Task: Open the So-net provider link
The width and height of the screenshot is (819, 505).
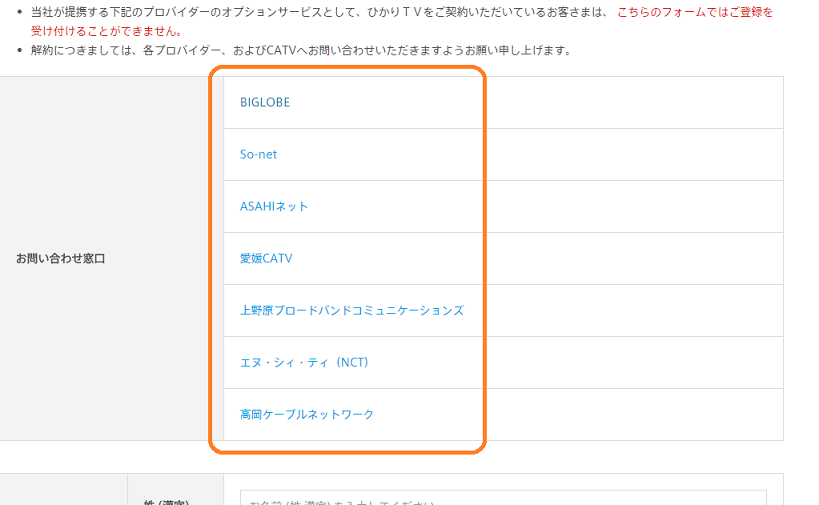Action: click(x=258, y=155)
